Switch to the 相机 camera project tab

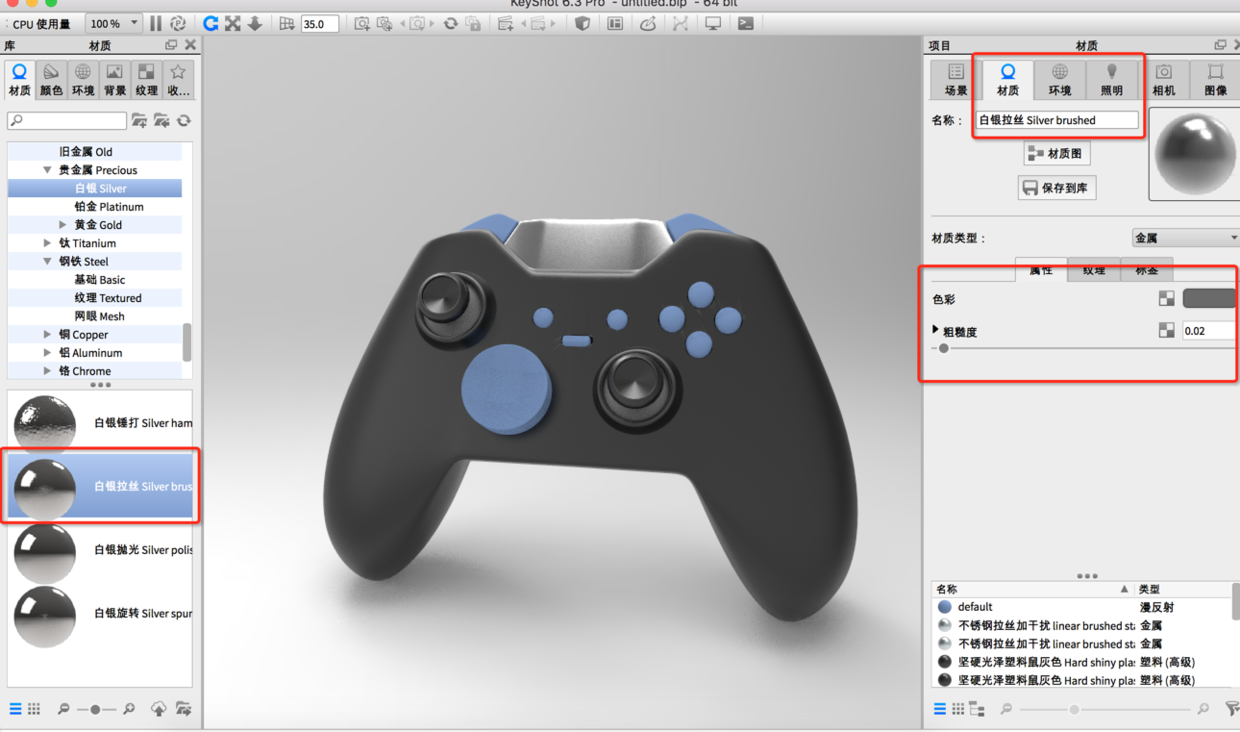click(1164, 80)
